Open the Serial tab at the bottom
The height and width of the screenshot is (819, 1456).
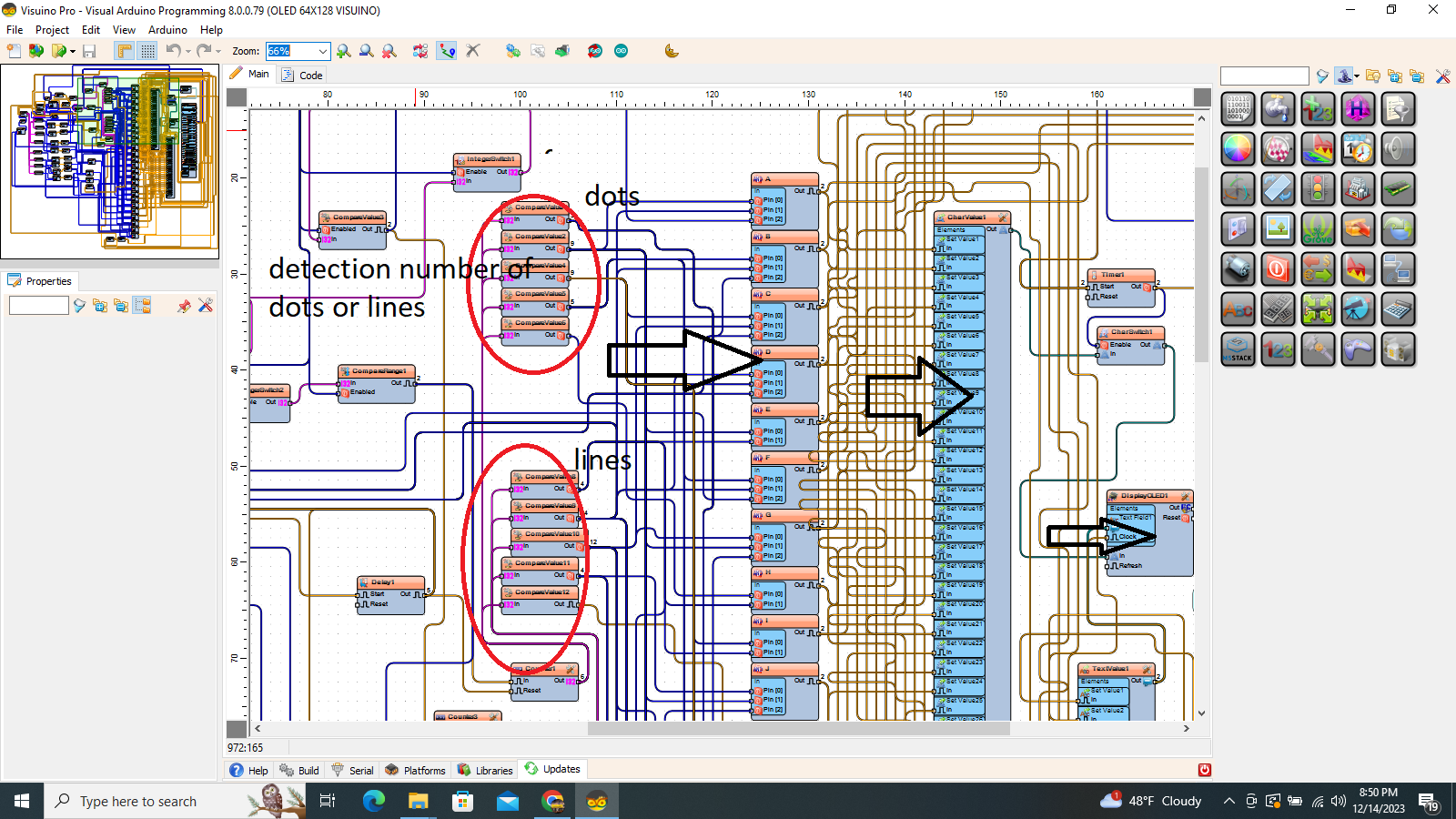click(x=352, y=770)
